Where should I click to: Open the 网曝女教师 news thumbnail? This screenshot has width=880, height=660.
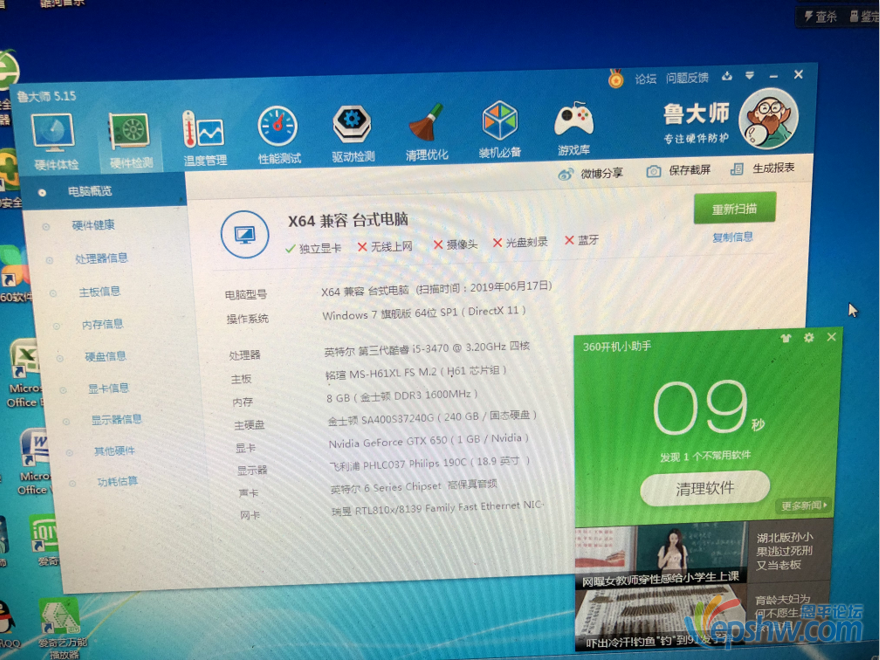coord(661,556)
